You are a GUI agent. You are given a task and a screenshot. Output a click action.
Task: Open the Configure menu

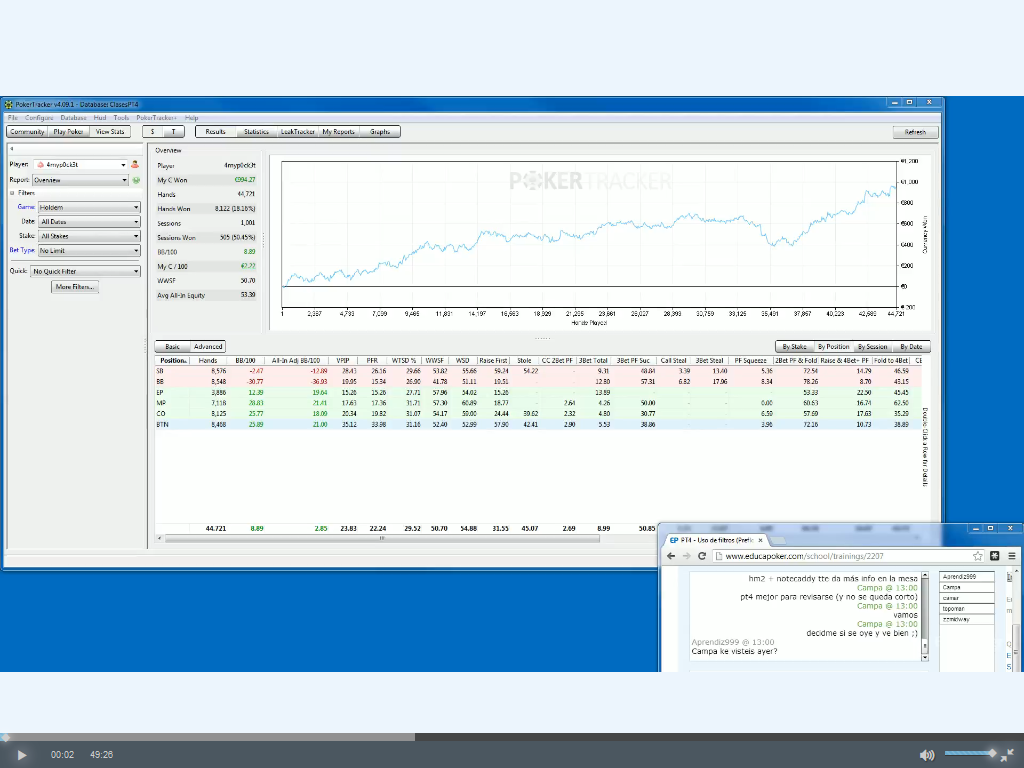(39, 118)
